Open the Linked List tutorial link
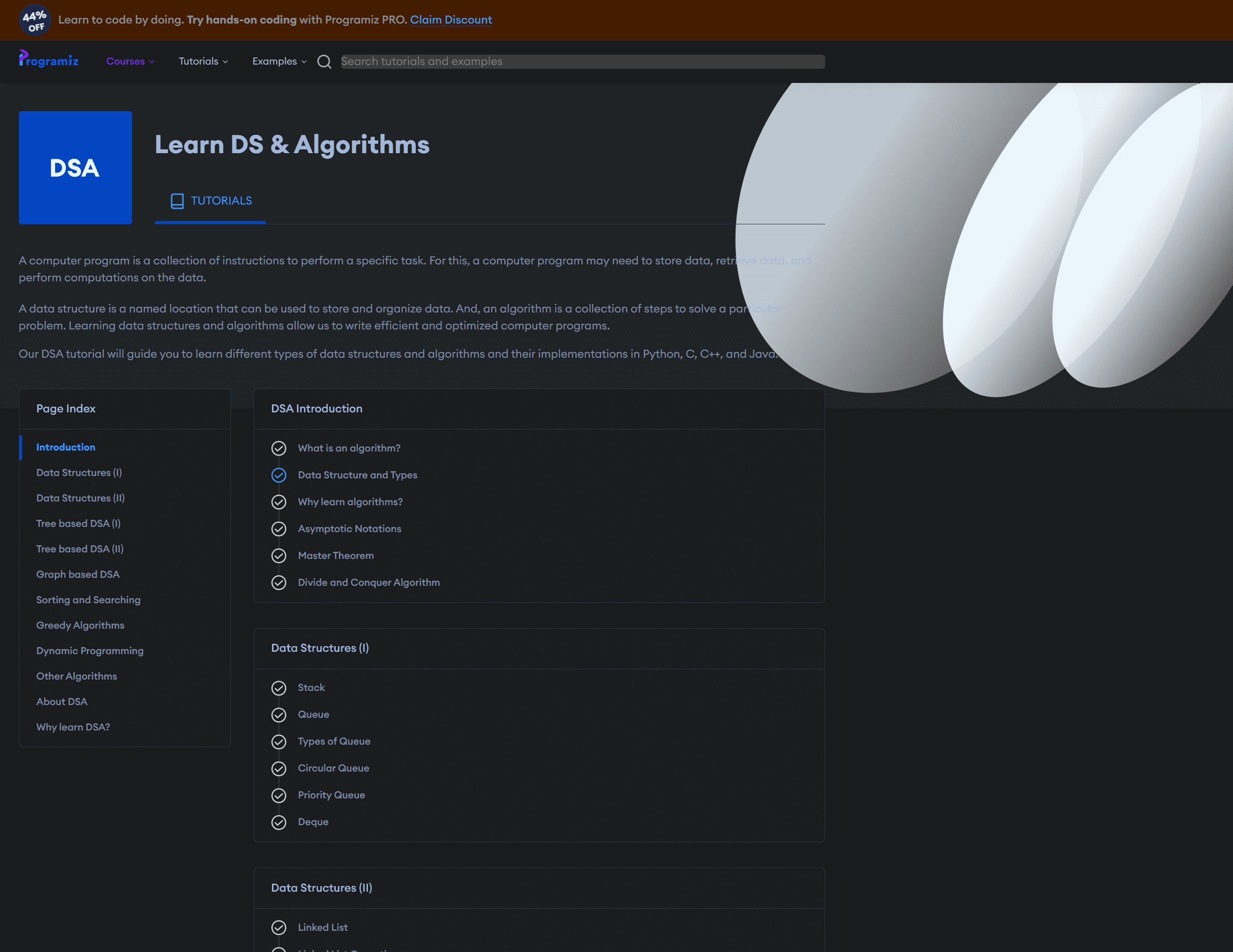The image size is (1233, 952). click(323, 927)
